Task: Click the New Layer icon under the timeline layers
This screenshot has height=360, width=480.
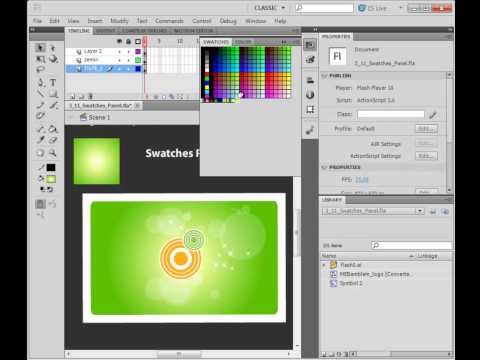Action: [x=73, y=97]
